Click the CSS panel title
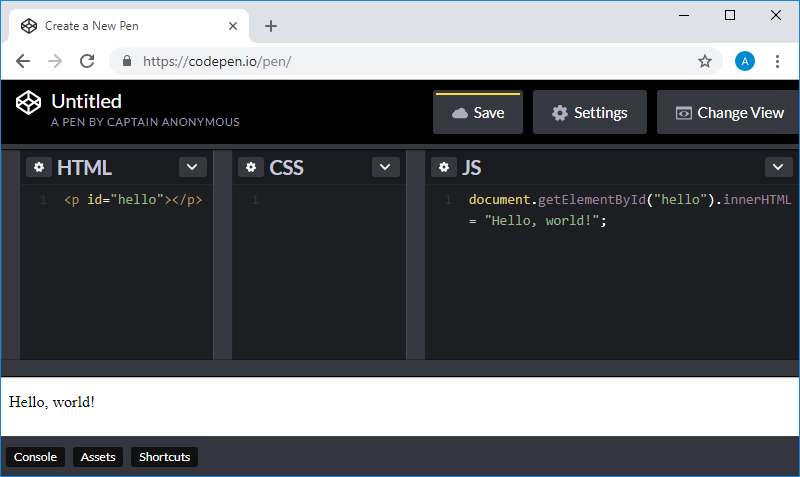The height and width of the screenshot is (477, 800). pyautogui.click(x=286, y=168)
